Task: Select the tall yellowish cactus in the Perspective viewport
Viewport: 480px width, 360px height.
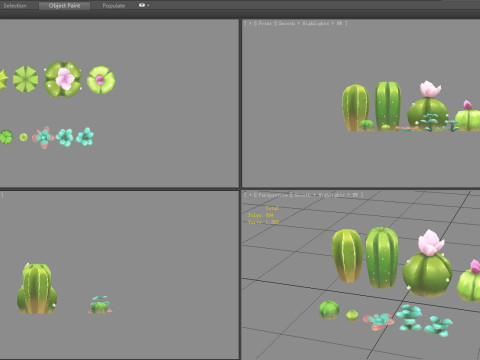Action: 347,256
